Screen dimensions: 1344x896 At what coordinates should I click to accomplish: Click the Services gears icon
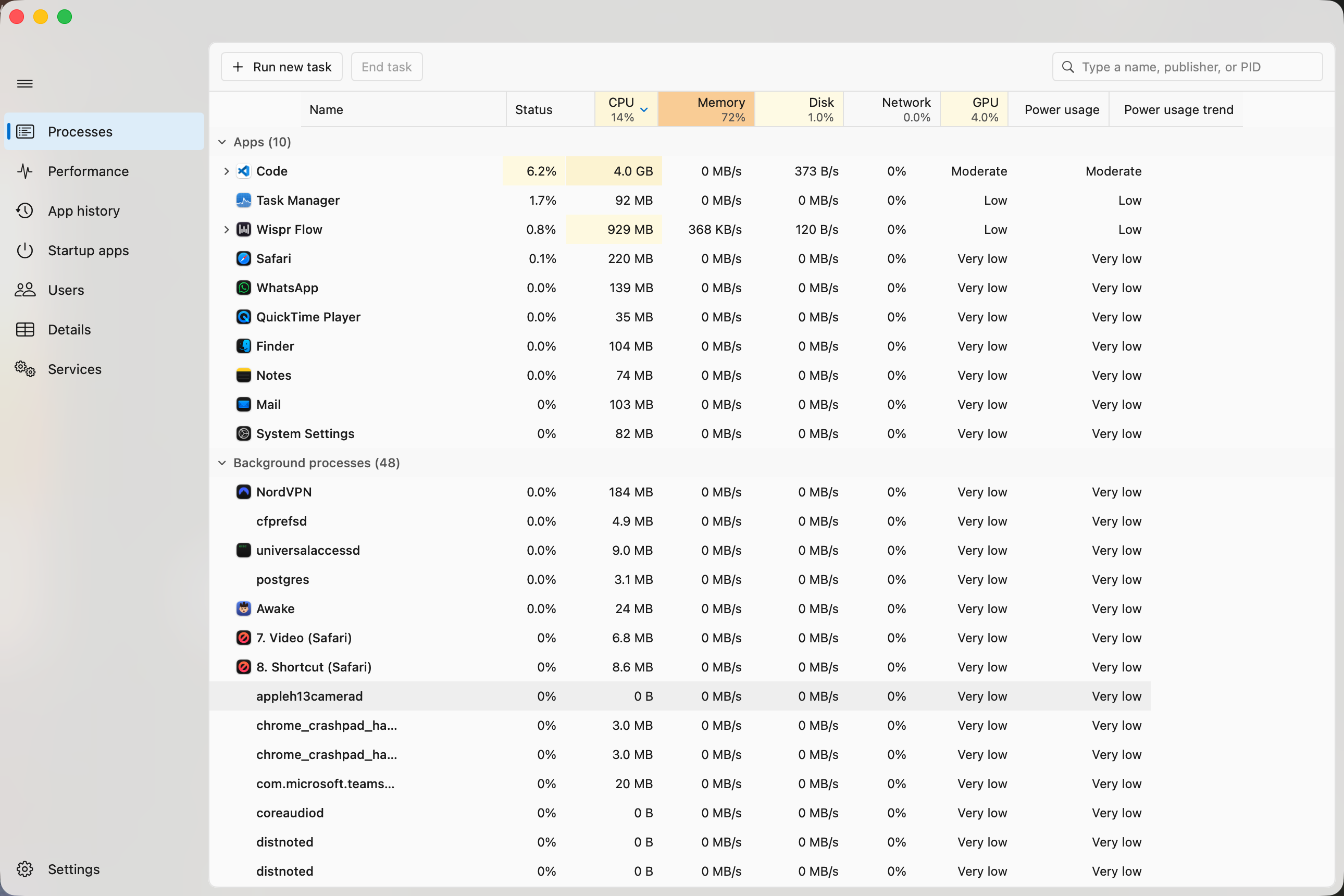tap(25, 369)
